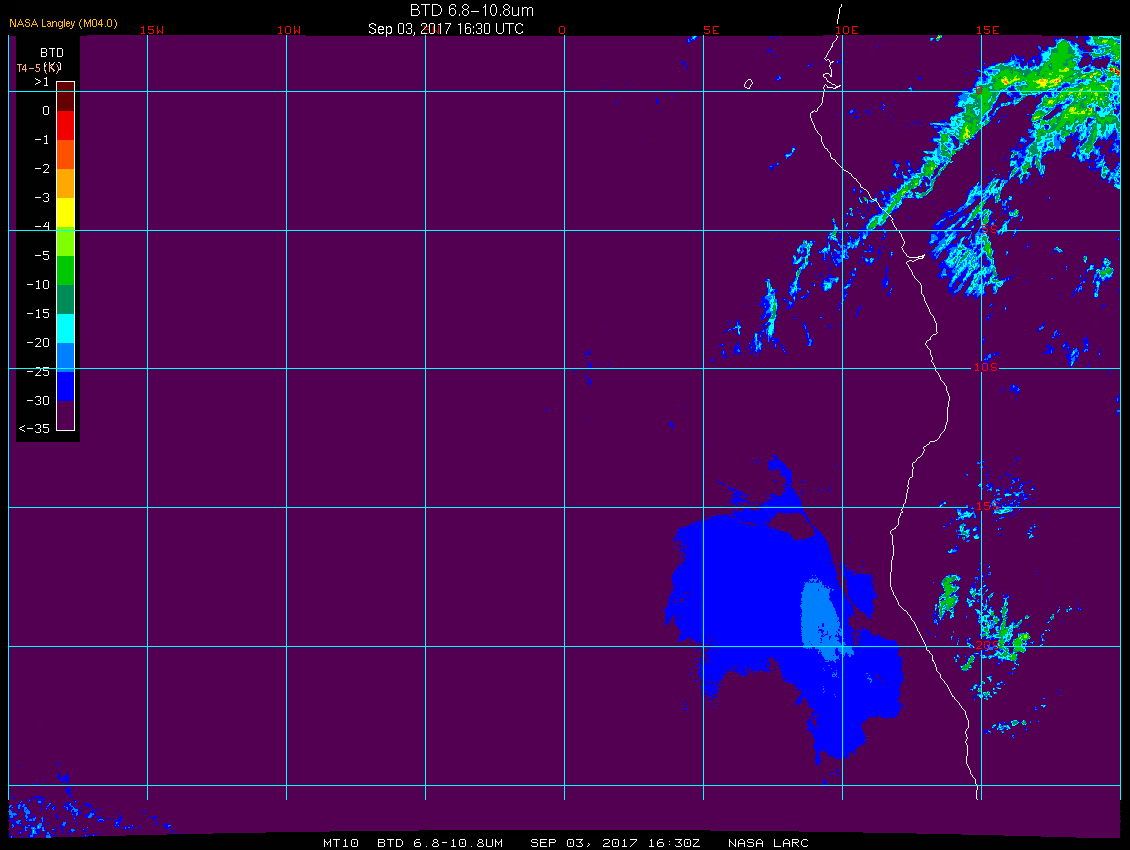Click the NASA LARC text in bottom caption
The height and width of the screenshot is (850, 1130).
(768, 843)
